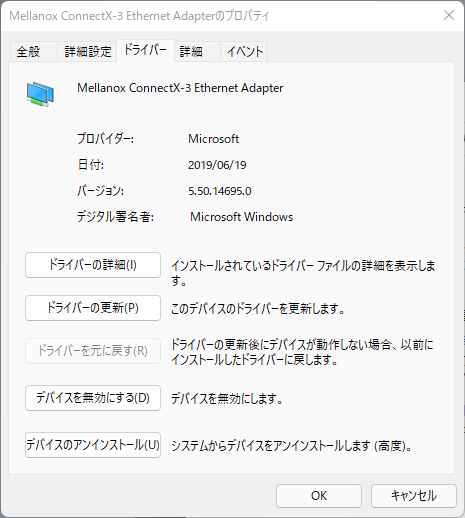Show the イベント tab

pyautogui.click(x=244, y=52)
